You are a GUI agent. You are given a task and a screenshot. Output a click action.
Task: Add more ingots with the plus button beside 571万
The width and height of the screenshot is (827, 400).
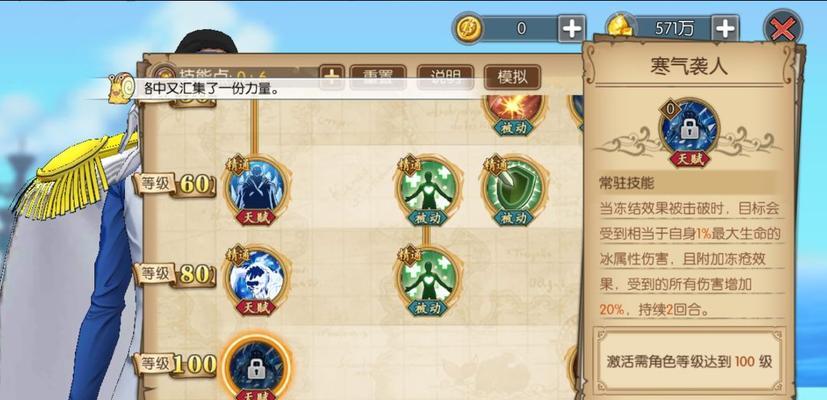pyautogui.click(x=725, y=28)
